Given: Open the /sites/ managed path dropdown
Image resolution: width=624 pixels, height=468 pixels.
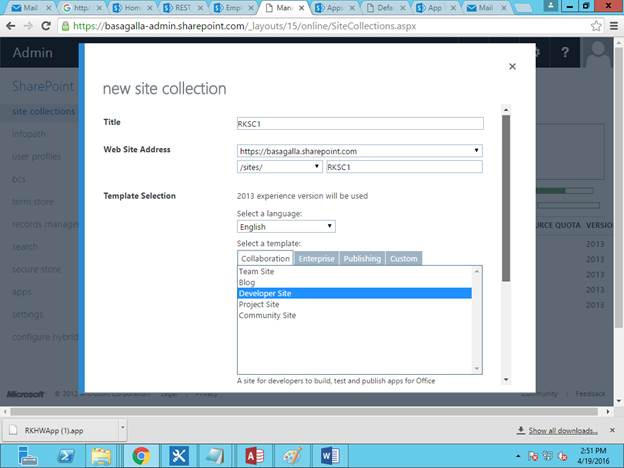Looking at the screenshot, I should click(x=279, y=167).
